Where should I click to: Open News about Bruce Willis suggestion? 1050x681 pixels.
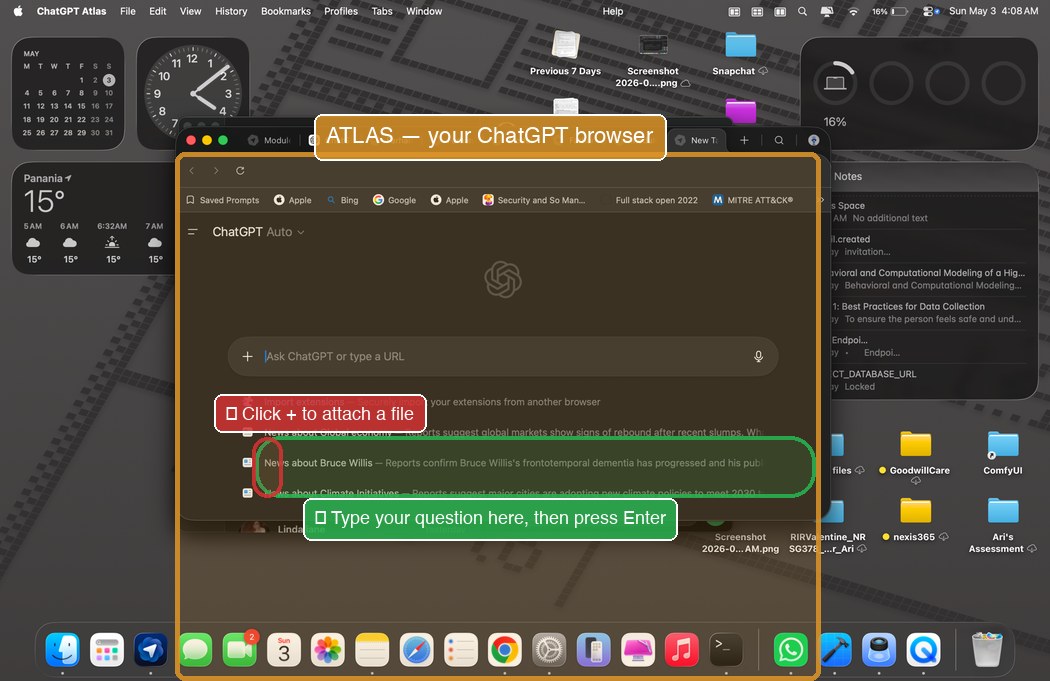tap(502, 463)
